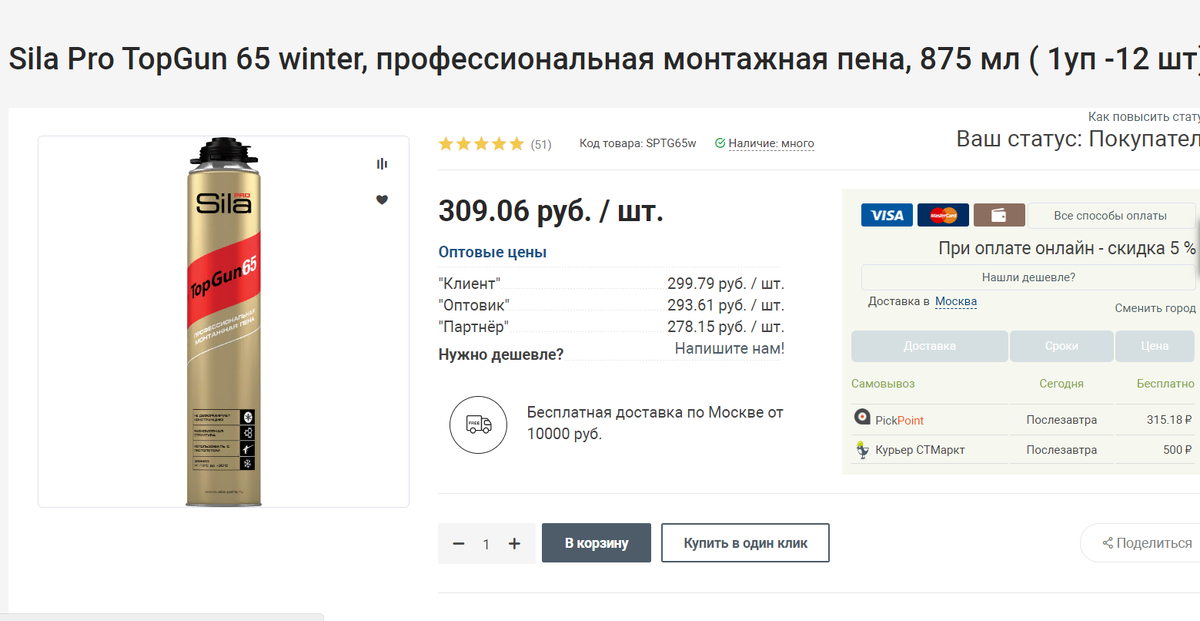Select the Курьер СТМаркт delivery option
This screenshot has height=621, width=1200.
1023,450
